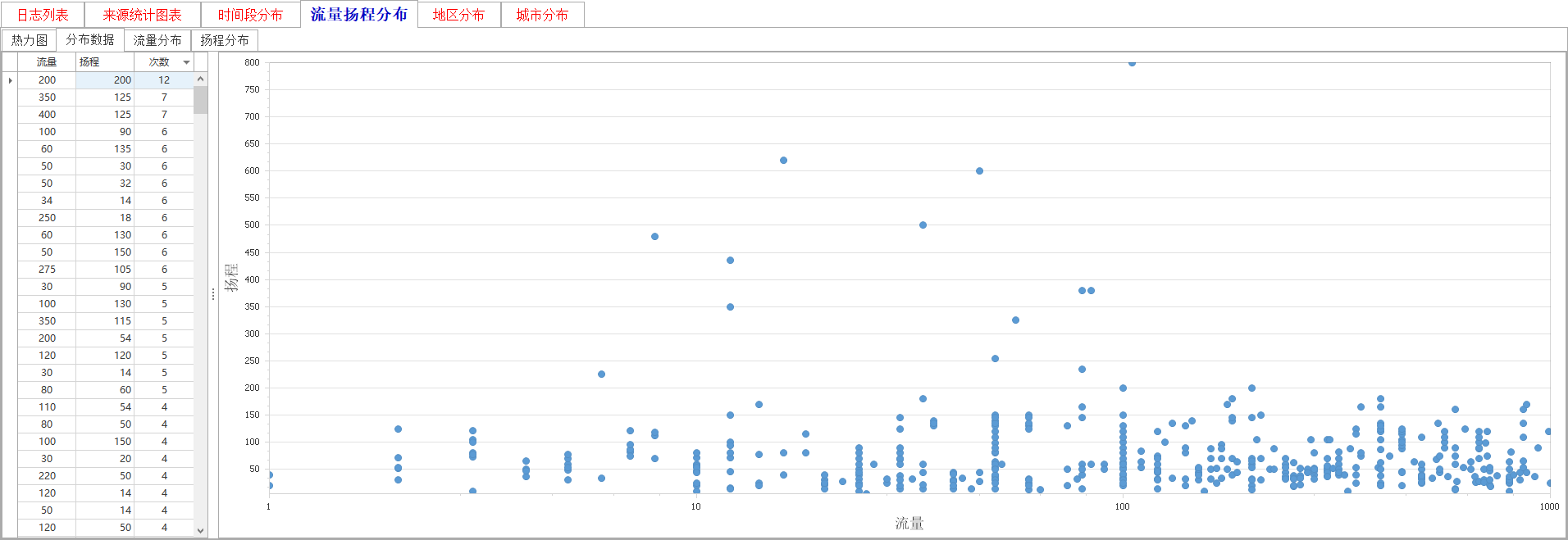Select the row with 流量 200 扬程 54
Image resolution: width=1568 pixels, height=540 pixels.
pos(106,338)
